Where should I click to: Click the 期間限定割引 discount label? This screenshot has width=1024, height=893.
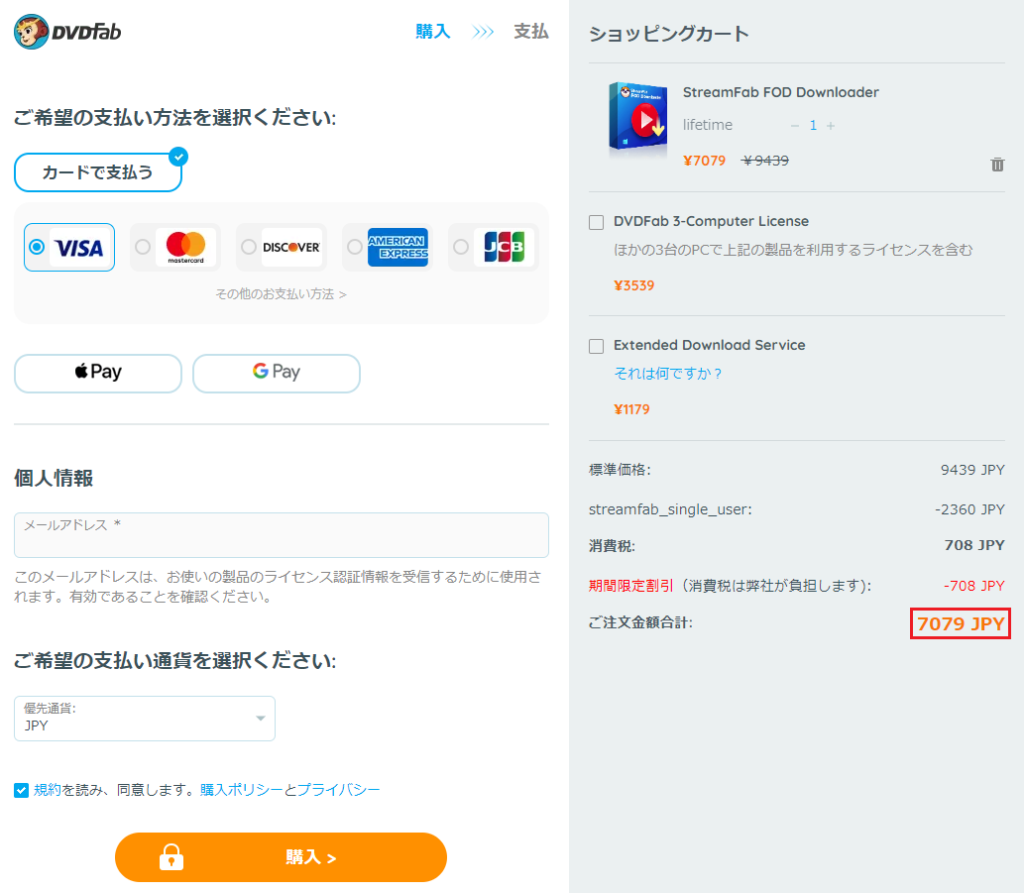(x=631, y=586)
